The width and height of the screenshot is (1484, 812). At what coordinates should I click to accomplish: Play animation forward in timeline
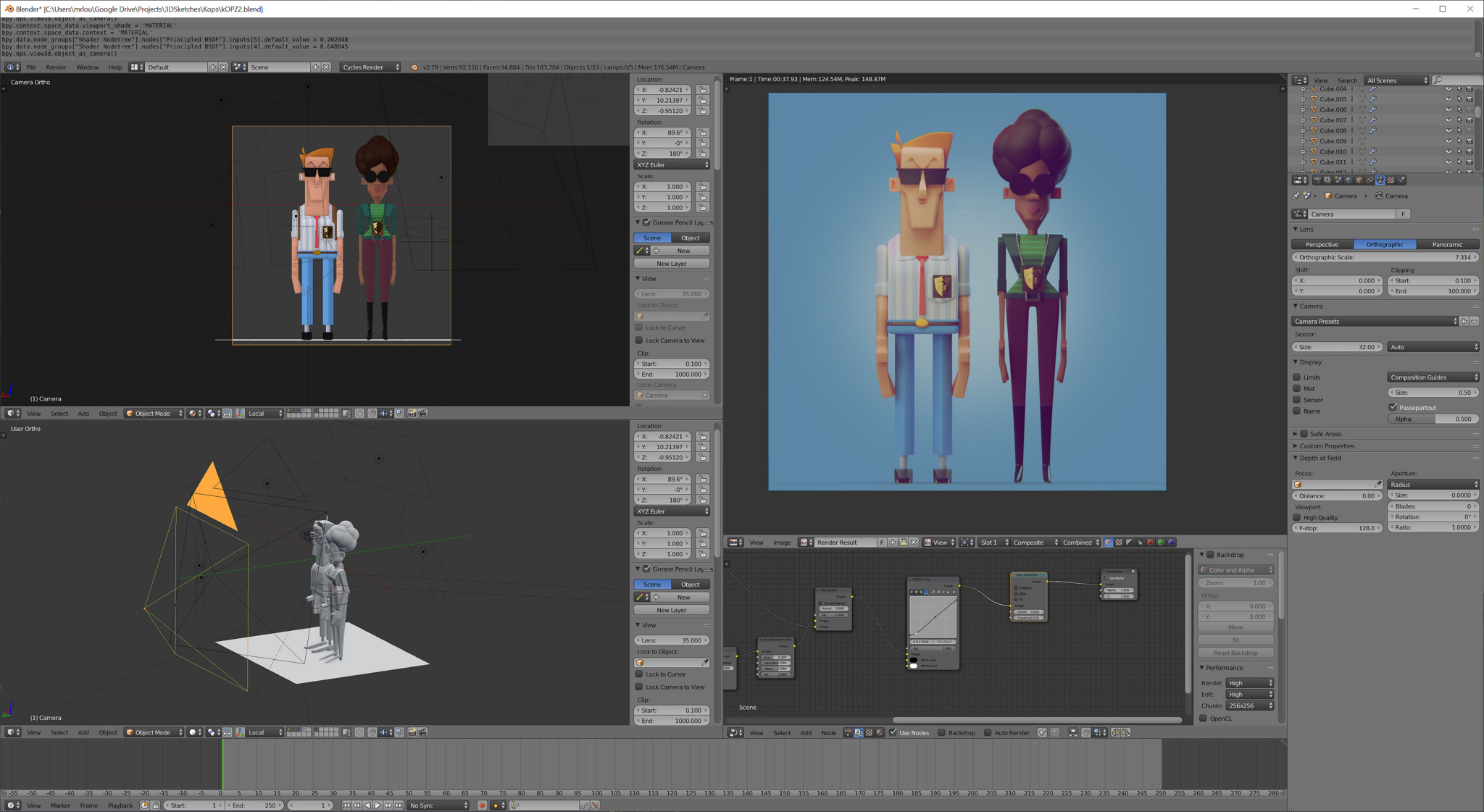[378, 805]
